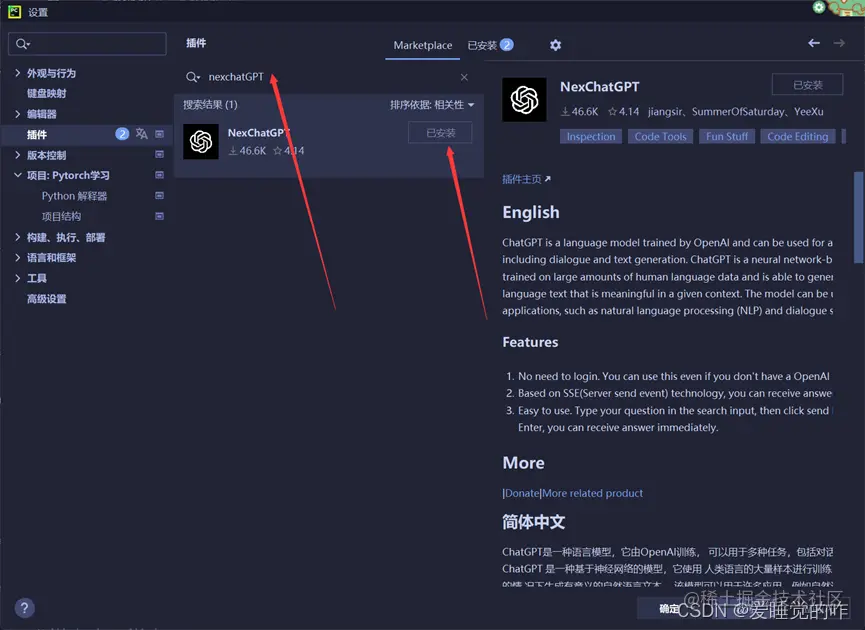Click project-level icon beside 项目: Pytorch学习

159,175
